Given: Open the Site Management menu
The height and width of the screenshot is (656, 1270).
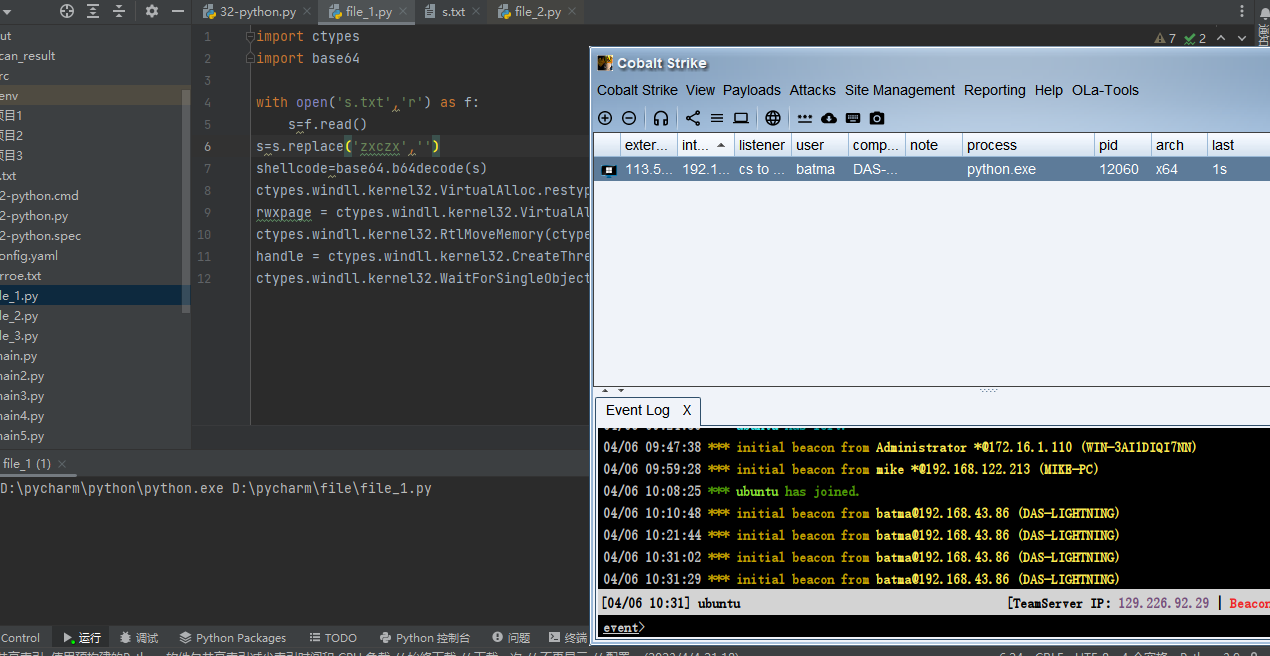Looking at the screenshot, I should pos(900,90).
